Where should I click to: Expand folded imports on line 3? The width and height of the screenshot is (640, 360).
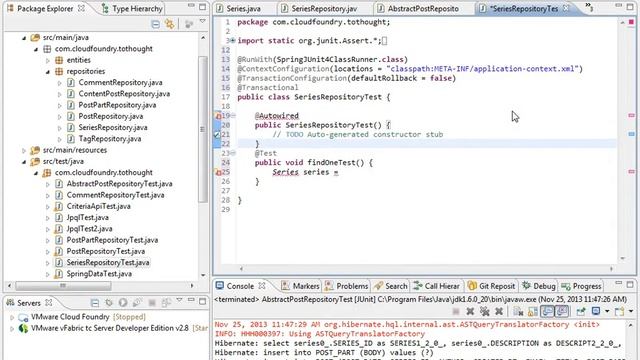(x=233, y=40)
